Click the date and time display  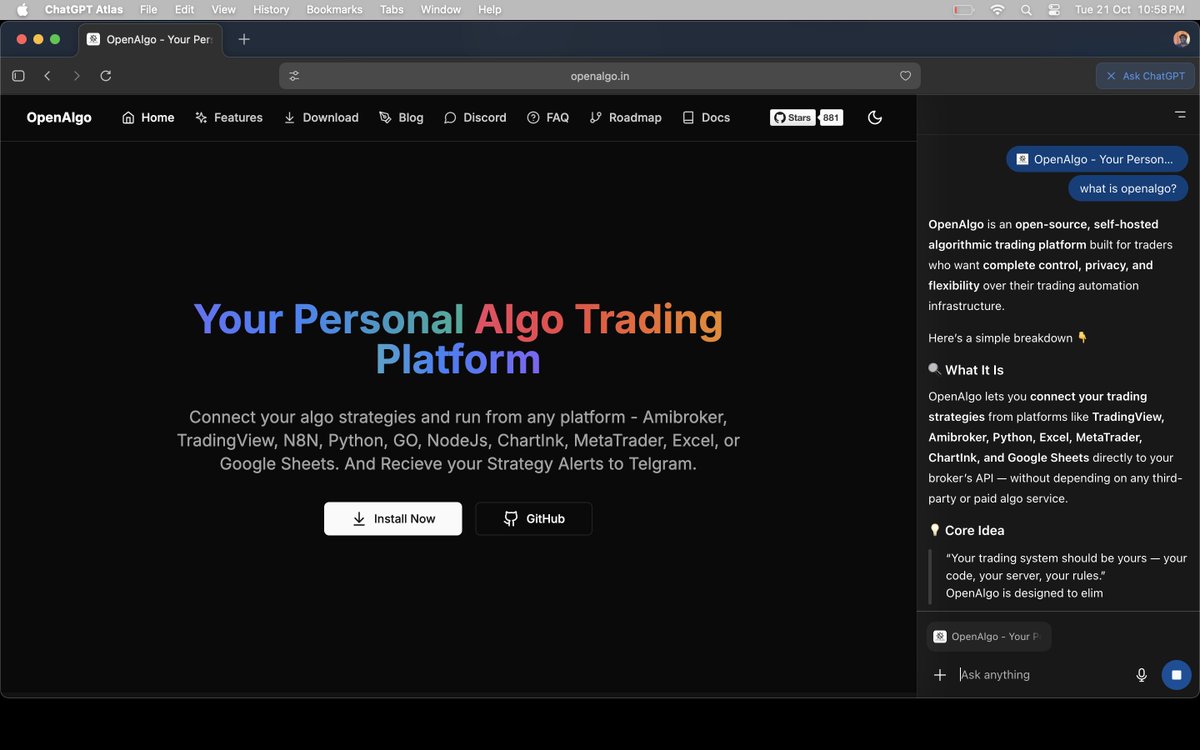coord(1129,9)
